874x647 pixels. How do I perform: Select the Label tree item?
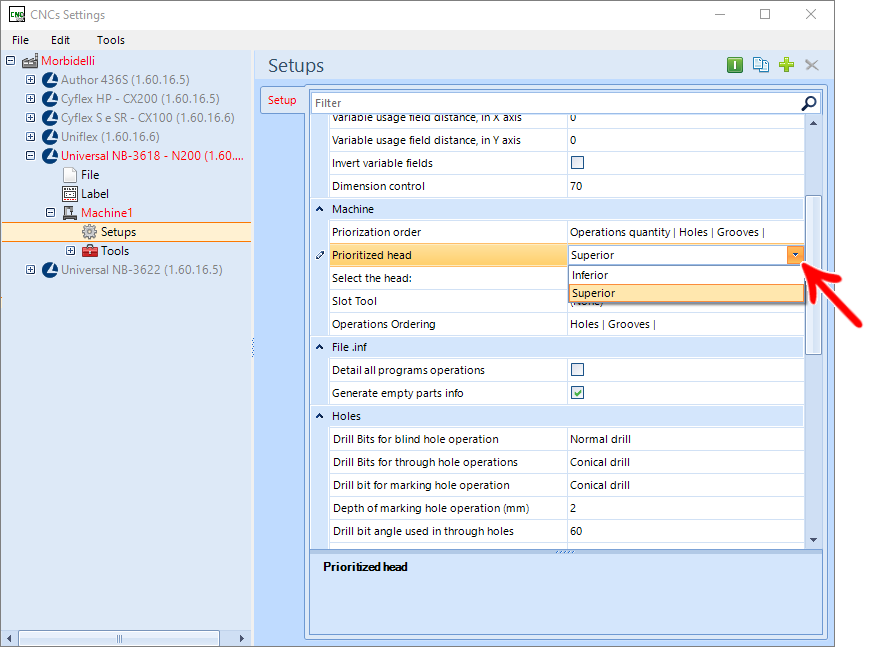95,194
